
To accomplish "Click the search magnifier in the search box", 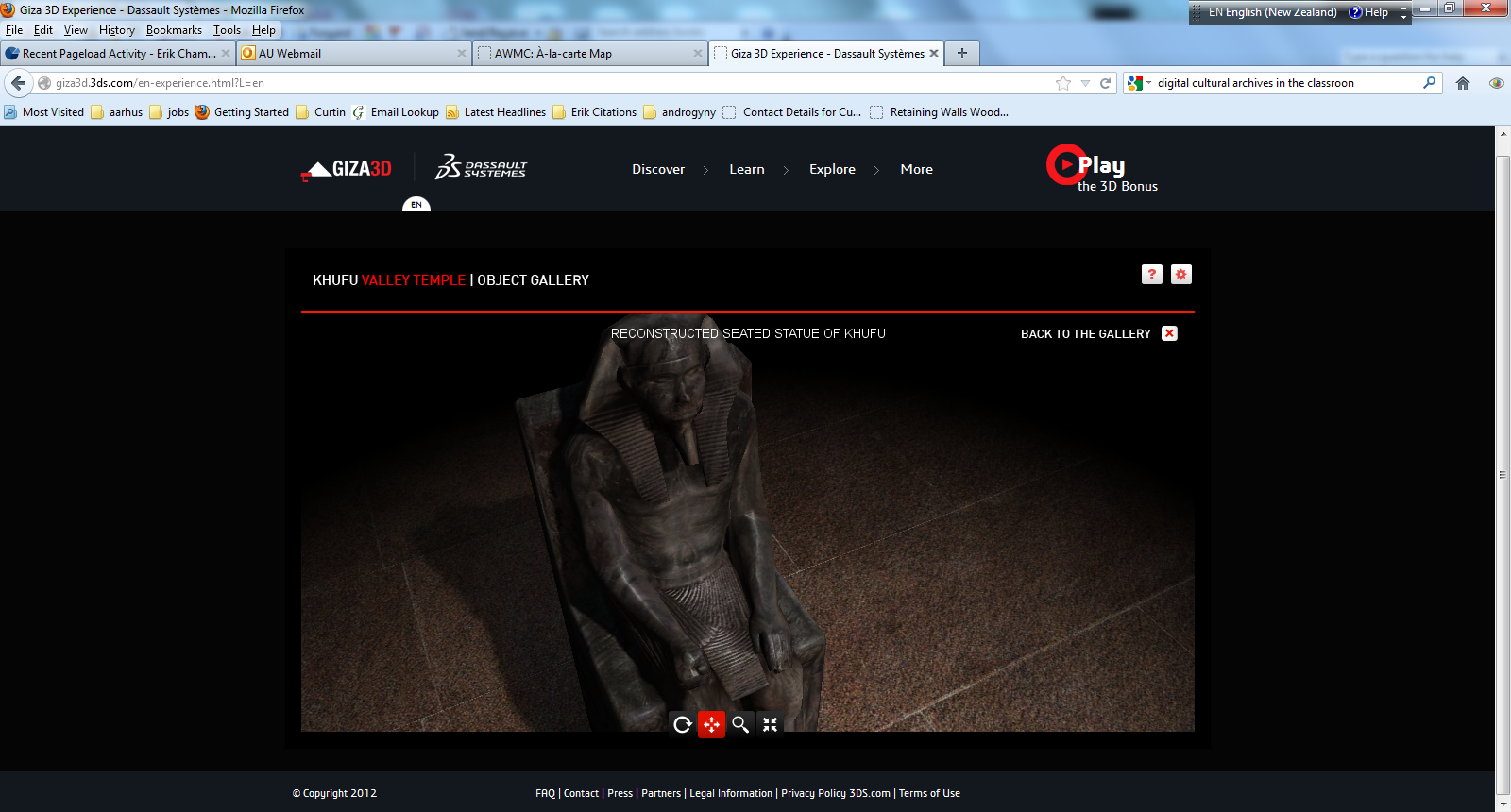I will click(1429, 83).
